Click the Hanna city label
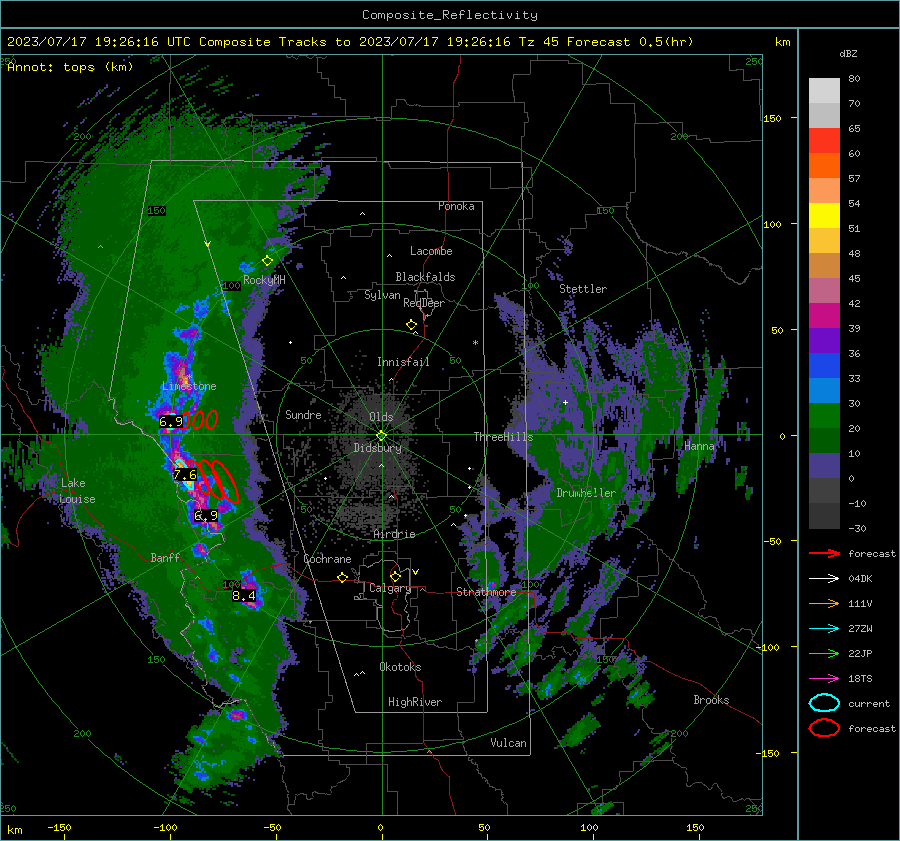Image resolution: width=900 pixels, height=841 pixels. 699,446
